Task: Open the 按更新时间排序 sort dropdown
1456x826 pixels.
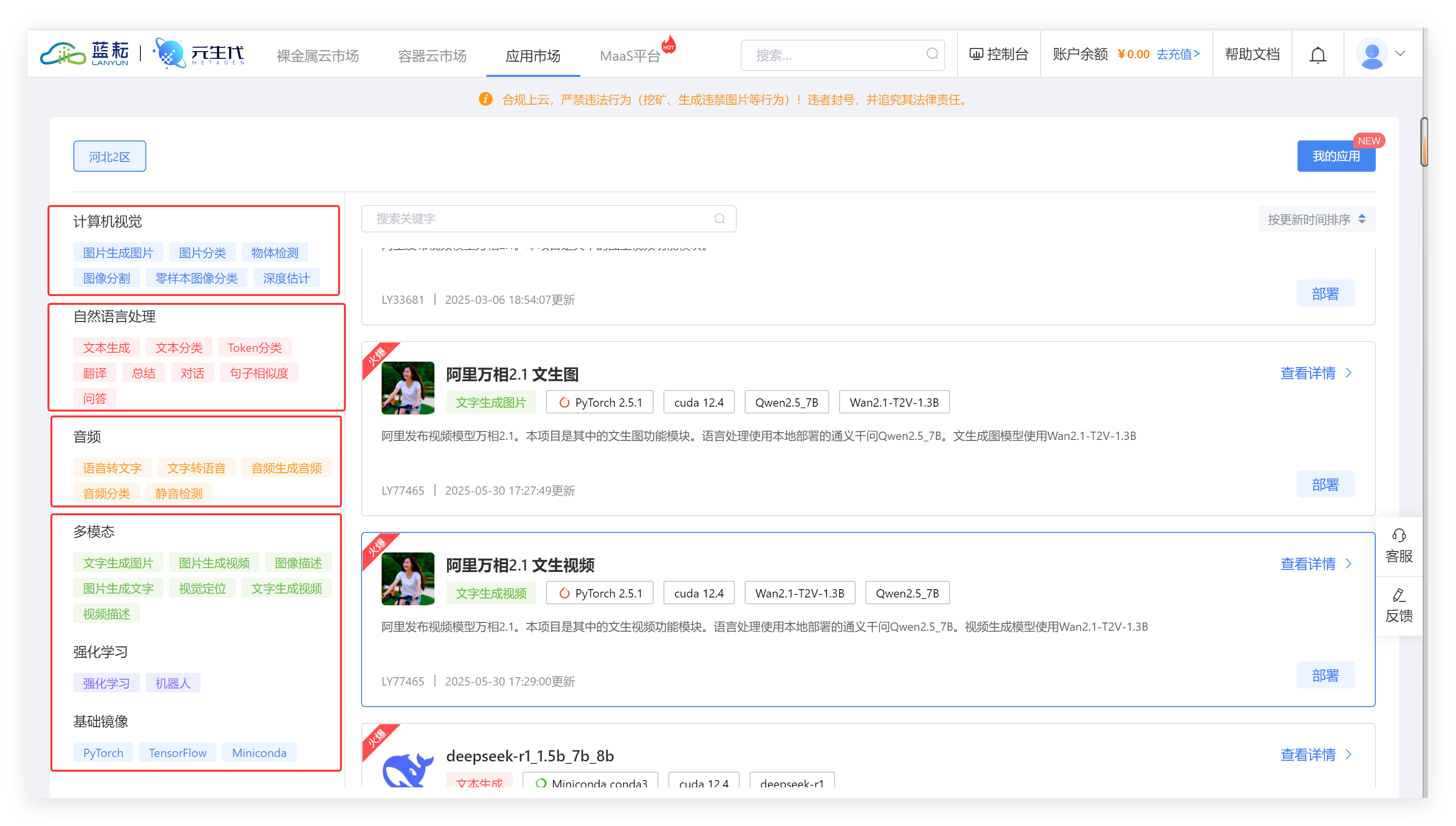Action: 1316,219
